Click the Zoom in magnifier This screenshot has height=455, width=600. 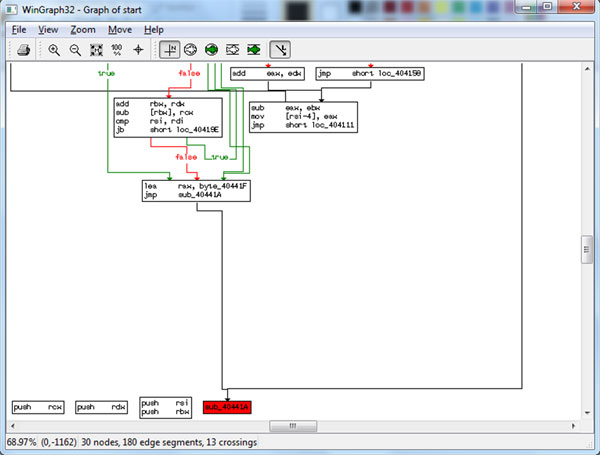click(x=54, y=50)
